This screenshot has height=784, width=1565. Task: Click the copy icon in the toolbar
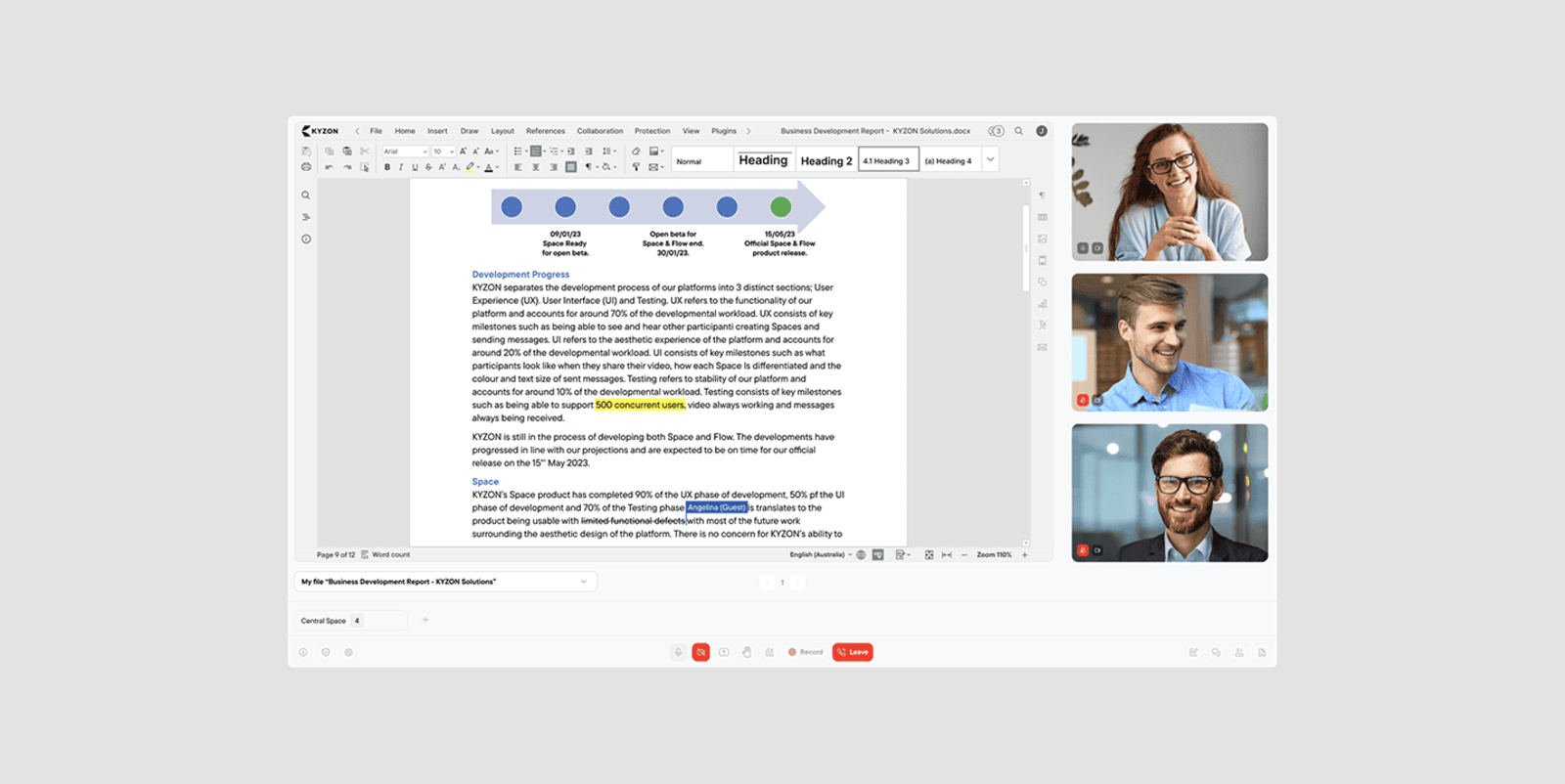[x=330, y=152]
